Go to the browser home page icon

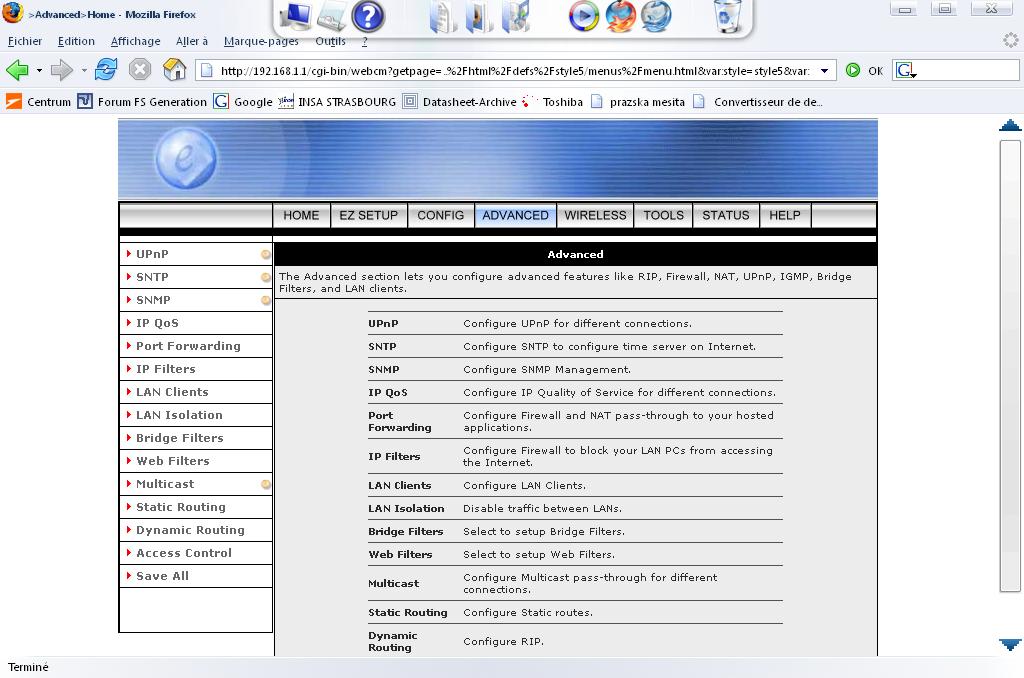click(174, 69)
